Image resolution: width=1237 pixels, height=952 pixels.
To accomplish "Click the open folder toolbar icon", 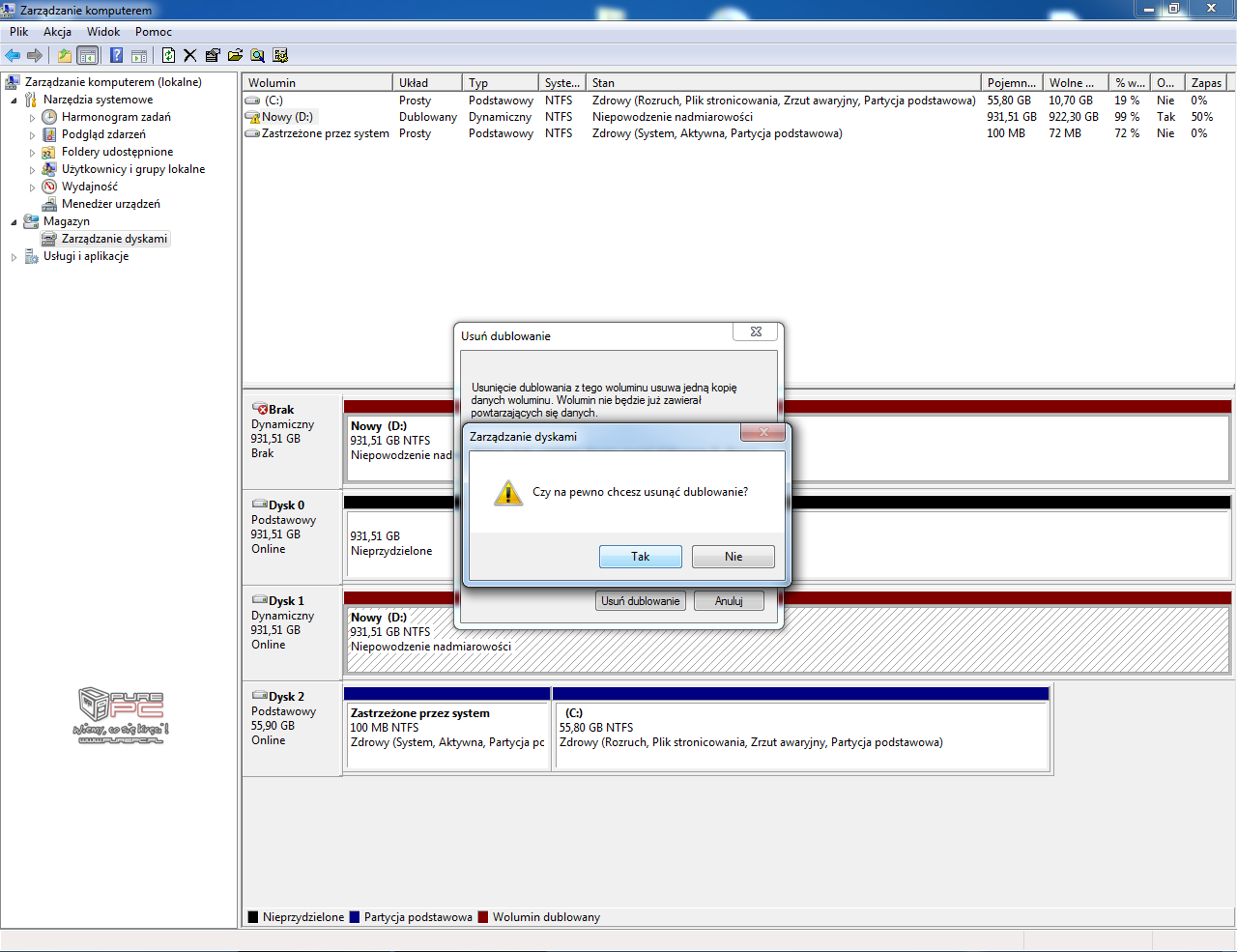I will (235, 55).
